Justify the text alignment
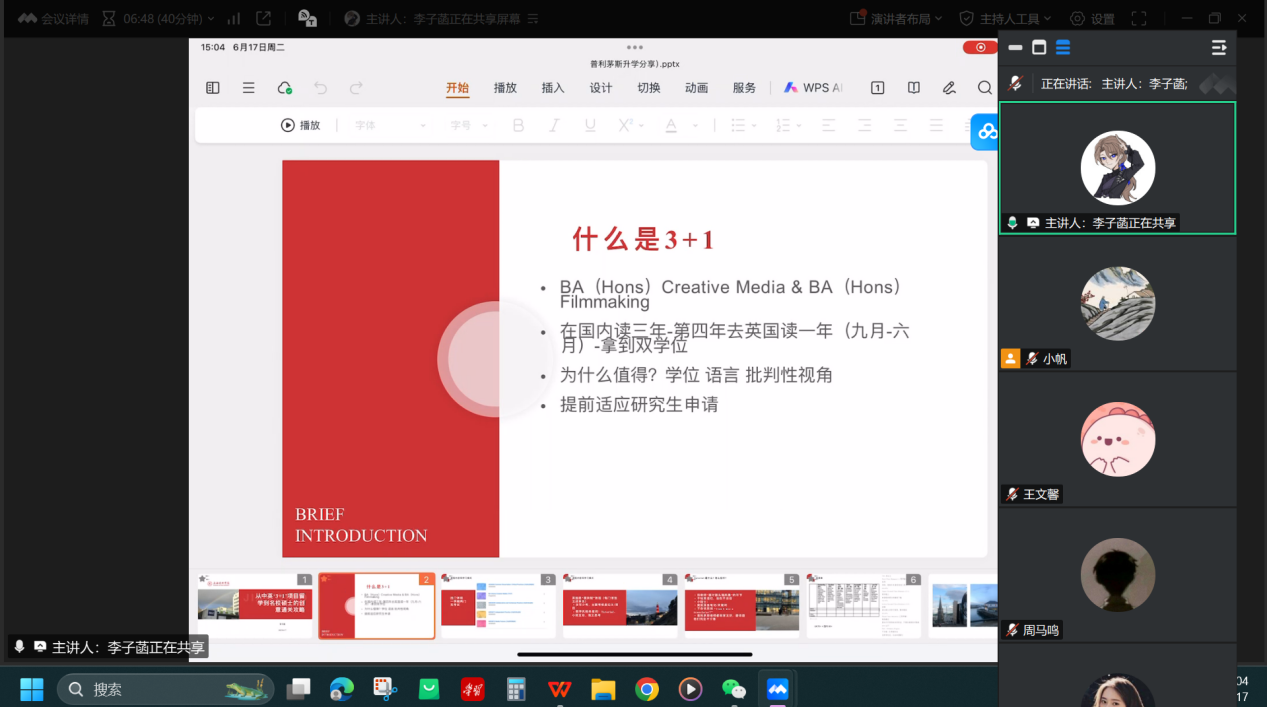 click(x=936, y=125)
